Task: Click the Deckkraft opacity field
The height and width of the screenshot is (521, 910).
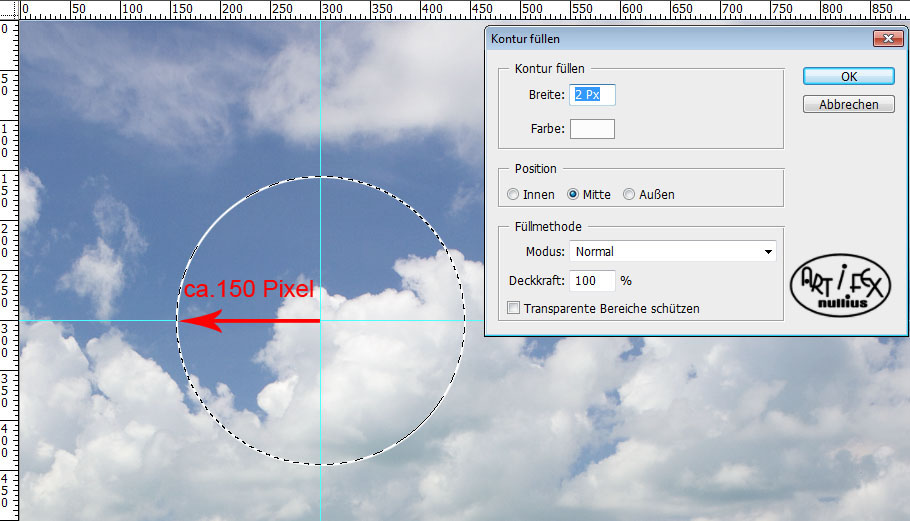Action: point(592,281)
